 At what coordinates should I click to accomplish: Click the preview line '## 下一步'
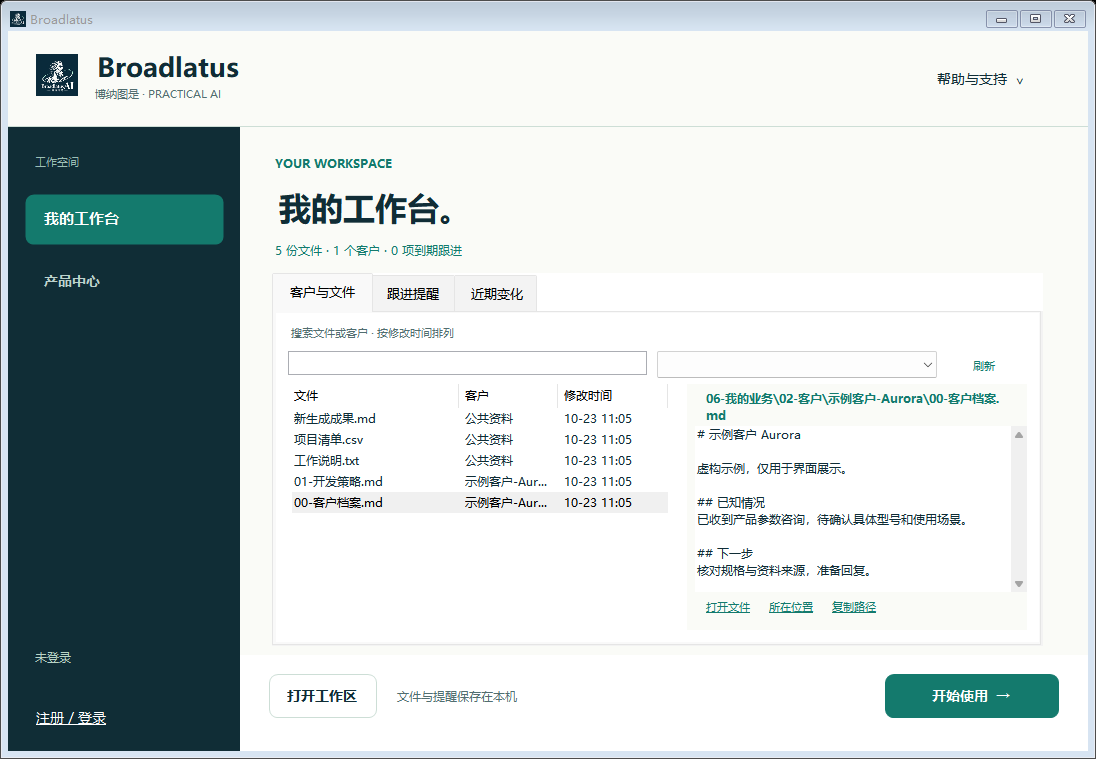click(x=725, y=554)
